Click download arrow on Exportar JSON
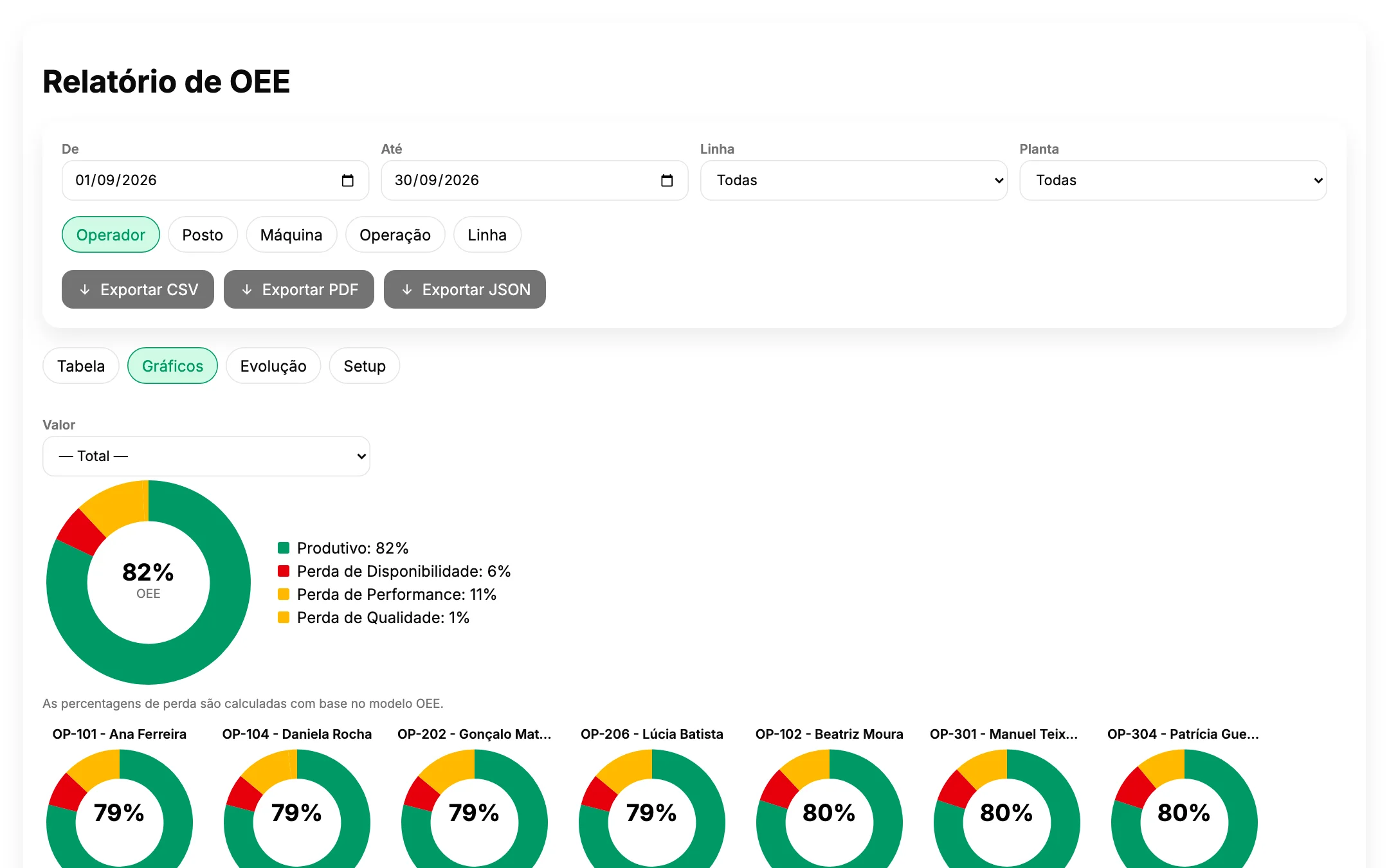1389x868 pixels. click(x=407, y=290)
